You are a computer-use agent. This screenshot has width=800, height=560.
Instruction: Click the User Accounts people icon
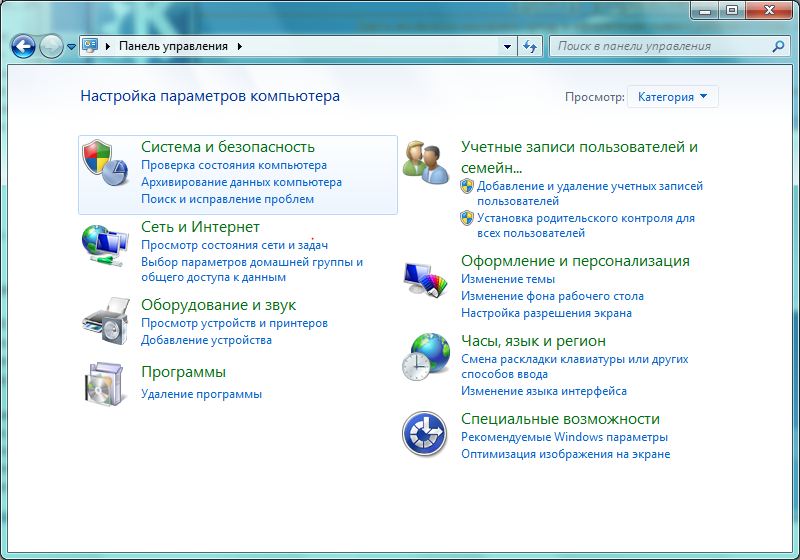click(x=425, y=163)
